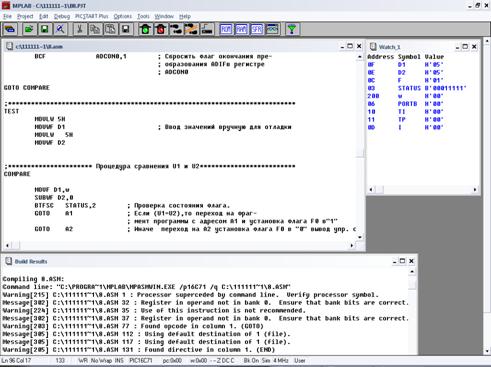Screen dimensions: 491x367
Task: Click the green traffic light Run icon
Action: (x=145, y=29)
